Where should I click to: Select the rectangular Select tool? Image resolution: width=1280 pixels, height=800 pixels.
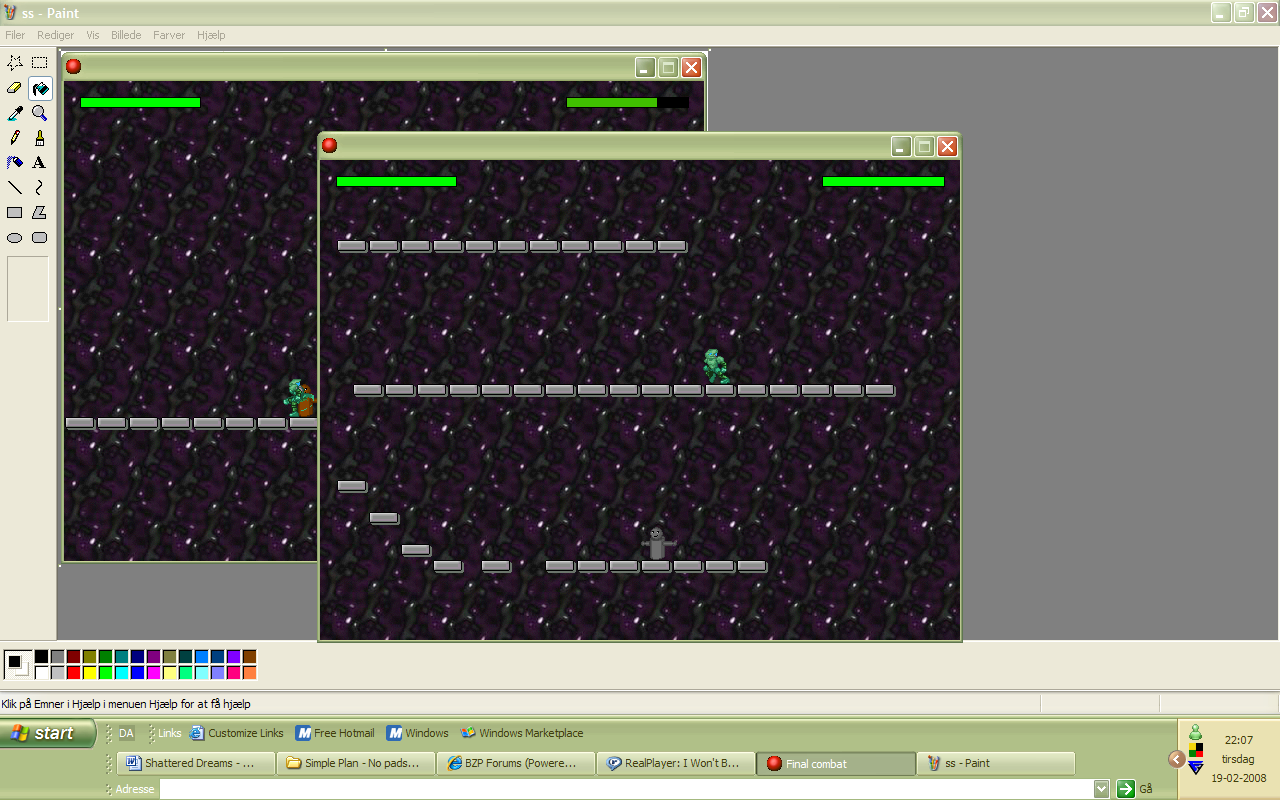coord(40,63)
